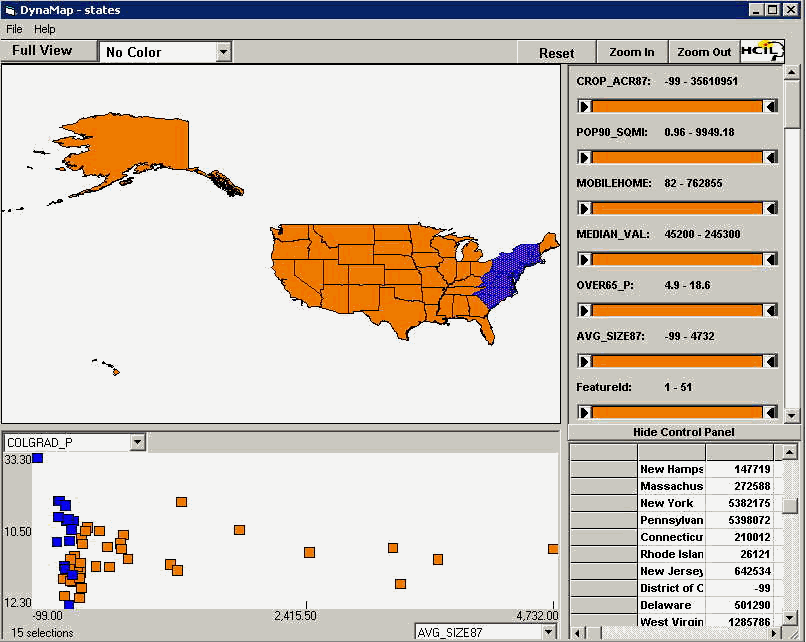Click Hide Control Panel button
Image resolution: width=806 pixels, height=642 pixels.
(684, 432)
